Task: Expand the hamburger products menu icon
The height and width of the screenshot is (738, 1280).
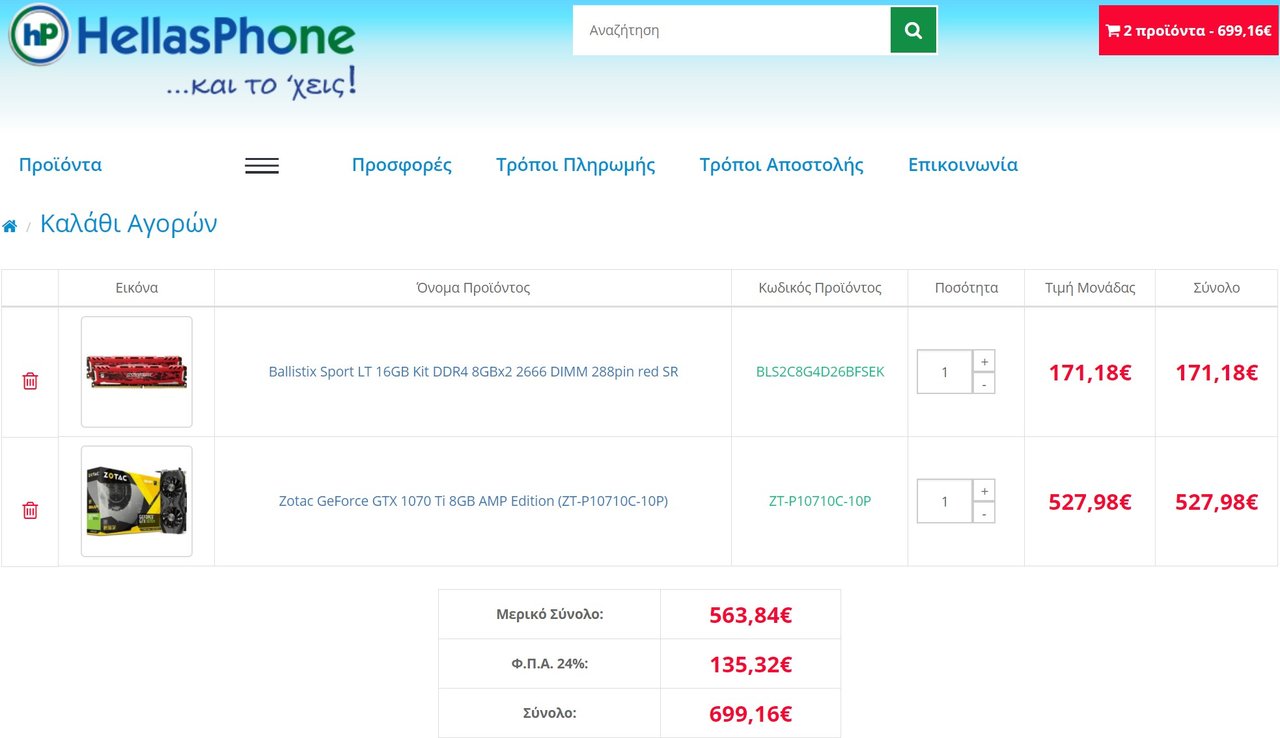Action: pos(262,166)
